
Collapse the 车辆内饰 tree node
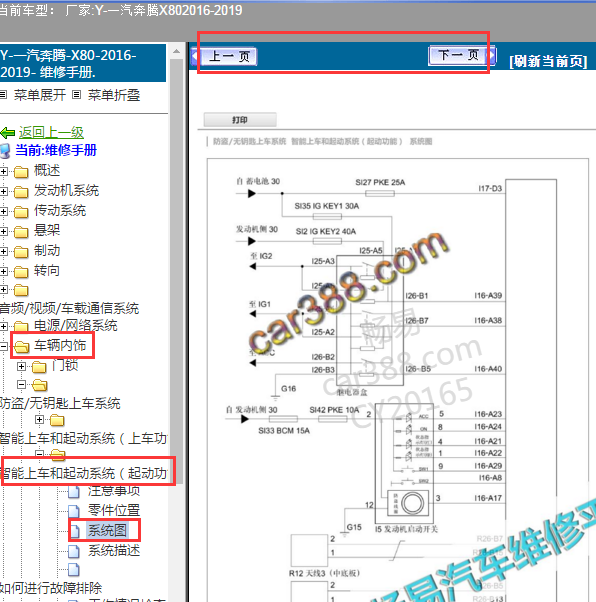3,346
